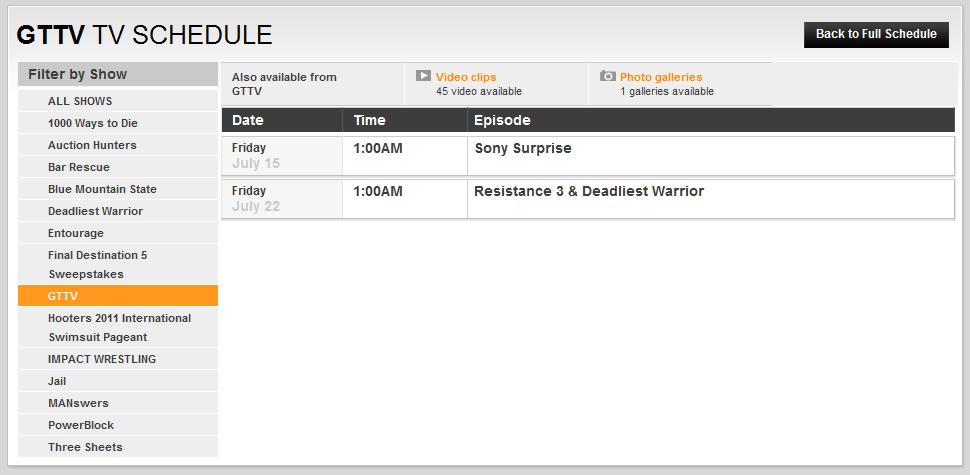This screenshot has width=970, height=475.
Task: Open Final Destination 5 Sweepstakes filter
Action: click(x=97, y=264)
